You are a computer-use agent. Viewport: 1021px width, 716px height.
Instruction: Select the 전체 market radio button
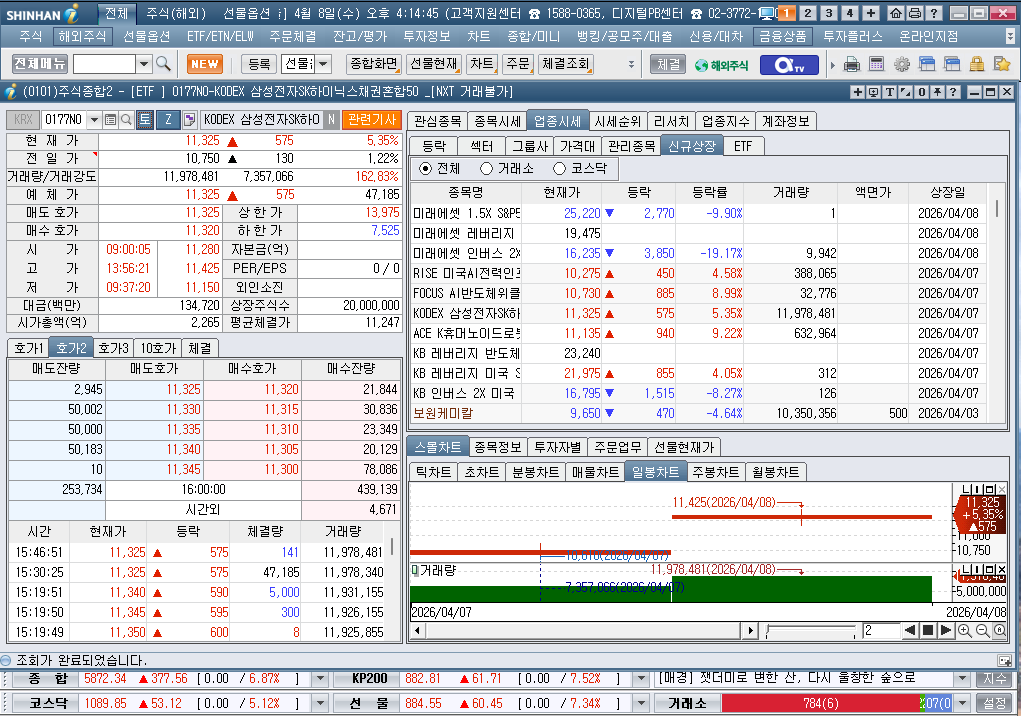[x=425, y=169]
